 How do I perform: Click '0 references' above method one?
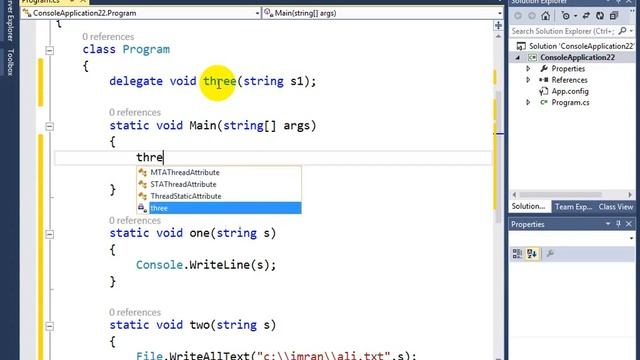[135, 220]
